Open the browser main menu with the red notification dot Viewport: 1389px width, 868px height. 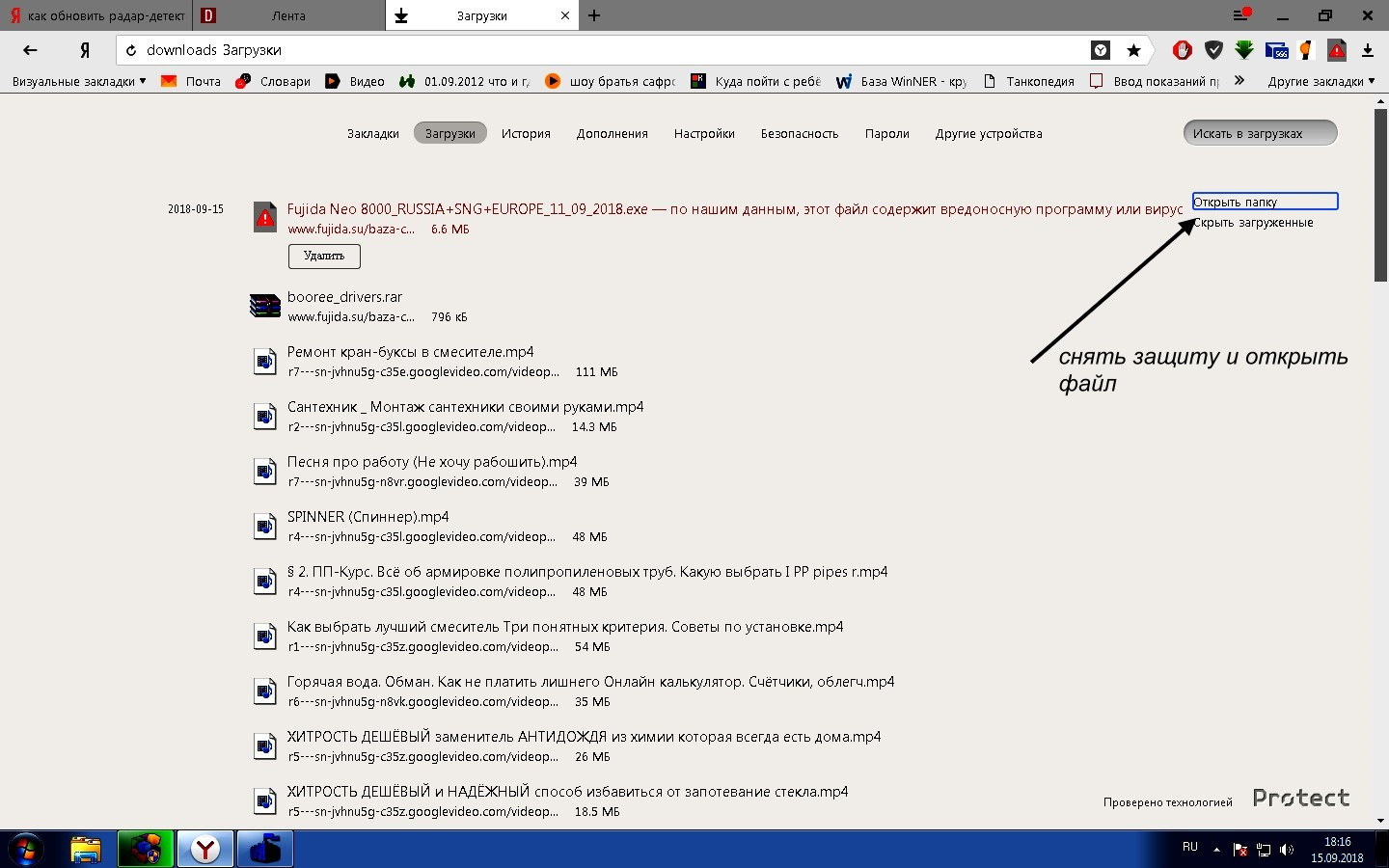point(1241,15)
